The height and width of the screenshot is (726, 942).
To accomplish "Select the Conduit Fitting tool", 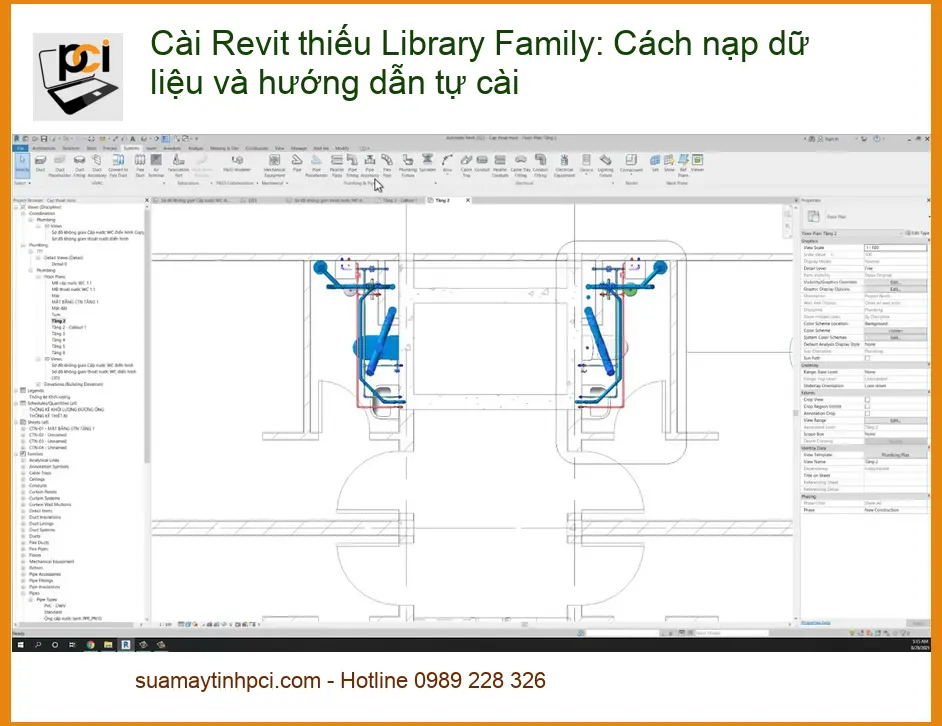I will point(541,165).
